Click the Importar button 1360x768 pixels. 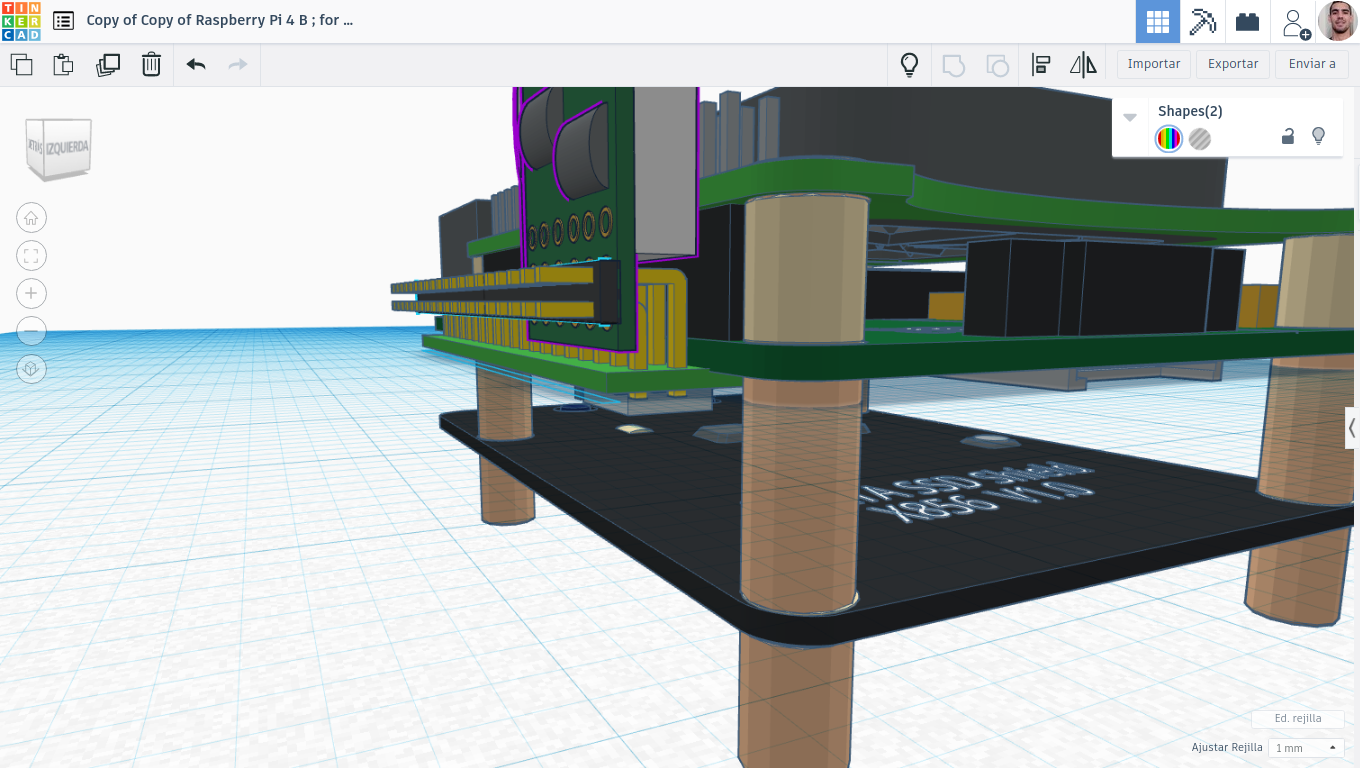click(x=1154, y=64)
